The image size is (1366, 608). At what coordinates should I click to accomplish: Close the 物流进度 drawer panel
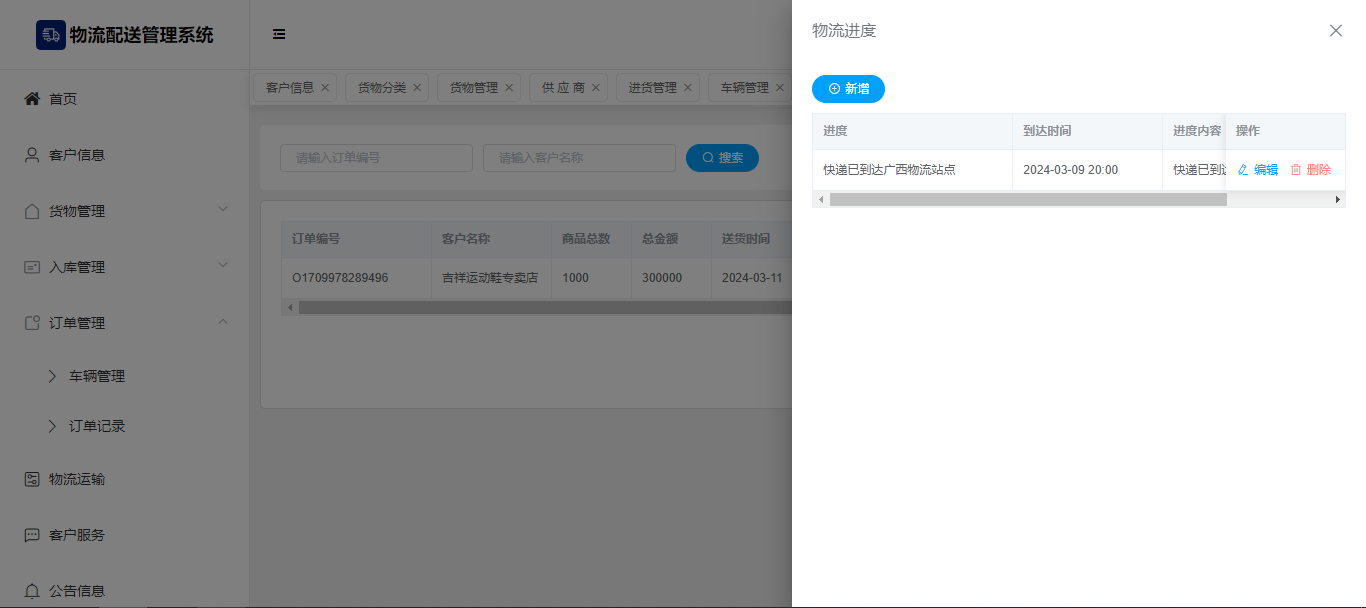click(x=1335, y=31)
